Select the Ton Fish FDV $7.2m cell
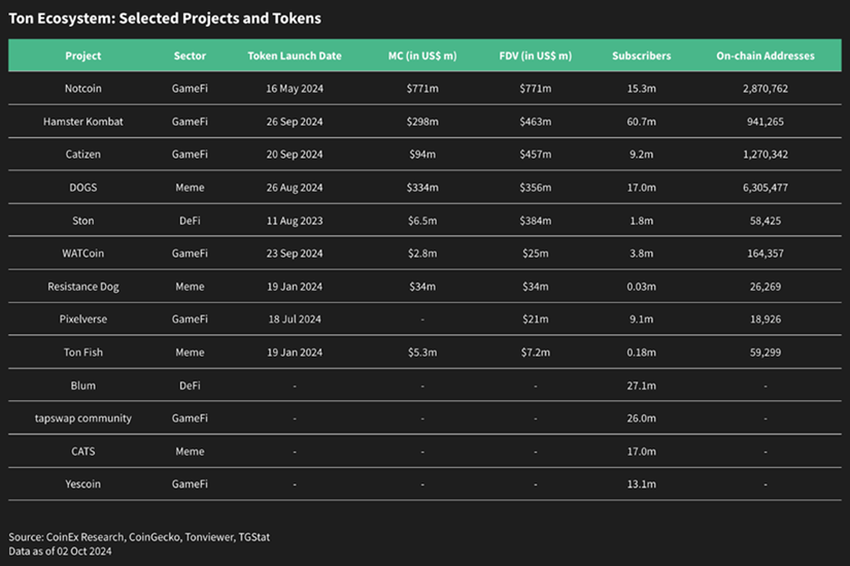The width and height of the screenshot is (850, 566). coord(536,353)
